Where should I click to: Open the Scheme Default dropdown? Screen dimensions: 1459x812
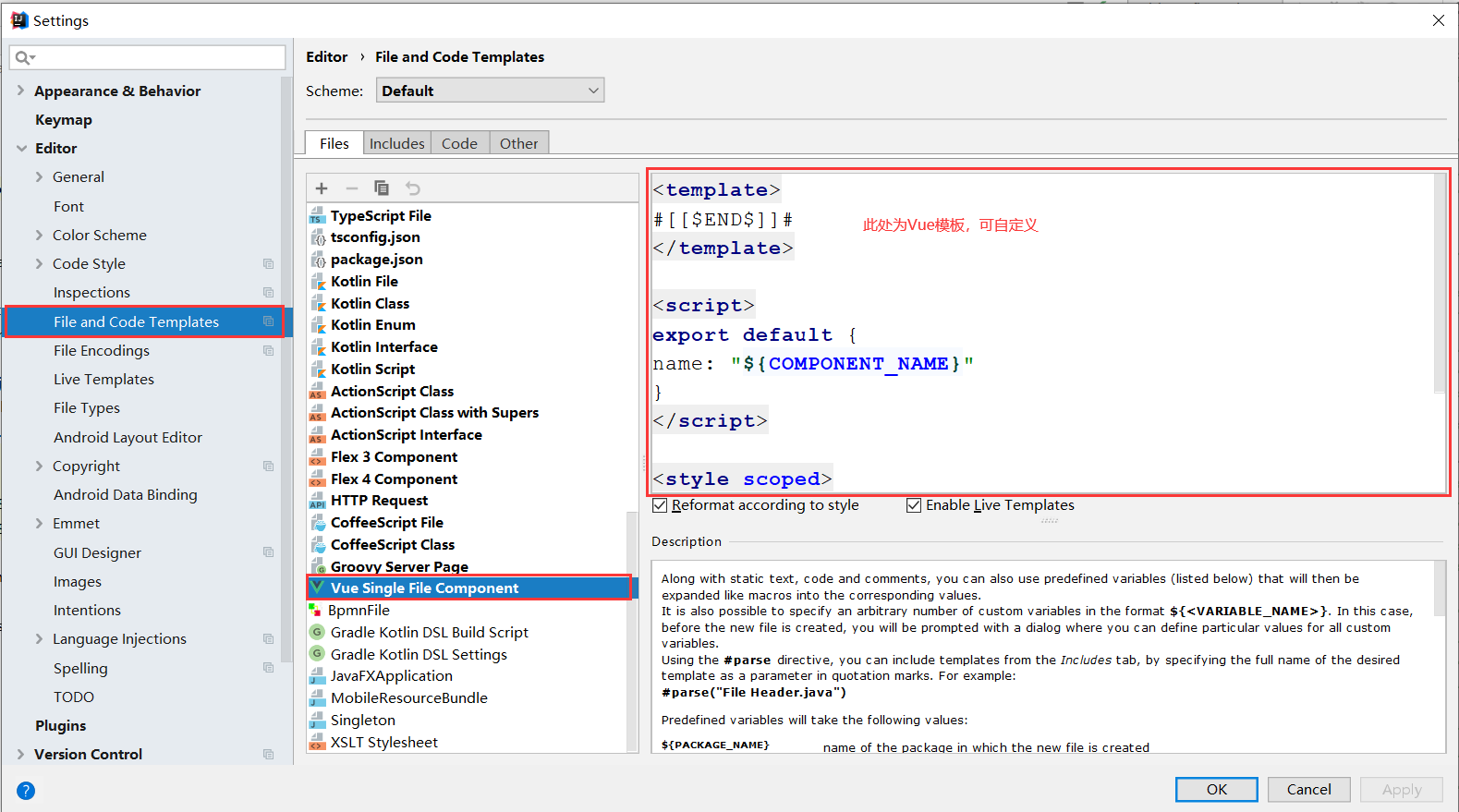click(x=490, y=91)
